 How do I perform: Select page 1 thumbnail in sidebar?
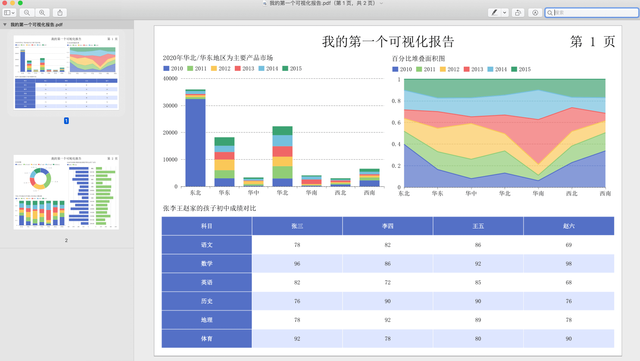tap(66, 73)
